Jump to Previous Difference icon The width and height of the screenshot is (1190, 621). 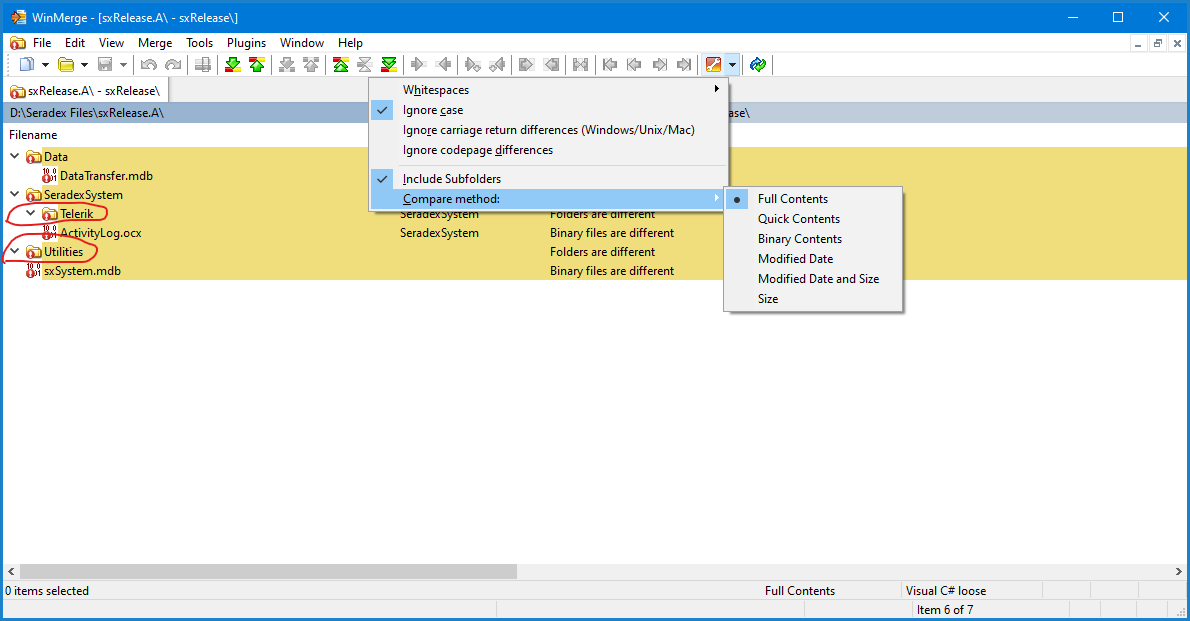(257, 65)
